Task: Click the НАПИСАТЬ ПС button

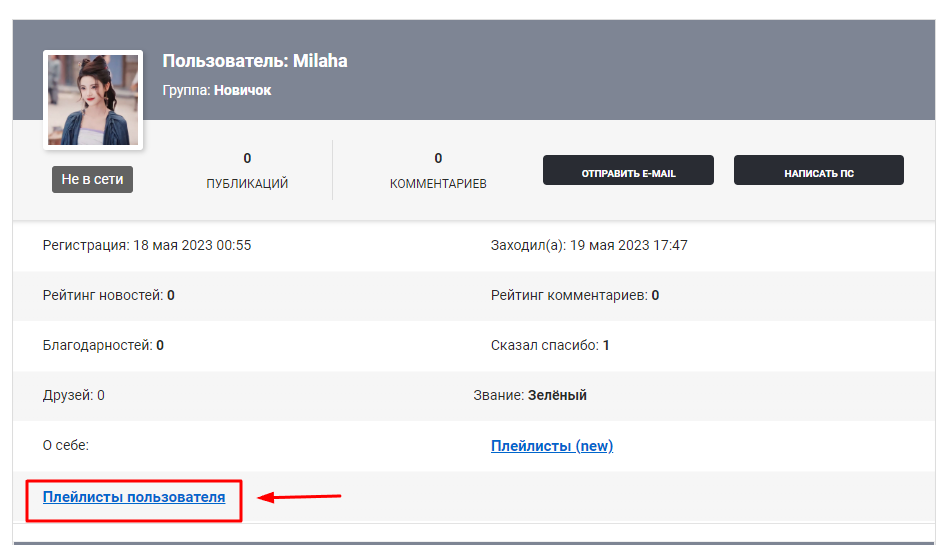Action: click(819, 170)
